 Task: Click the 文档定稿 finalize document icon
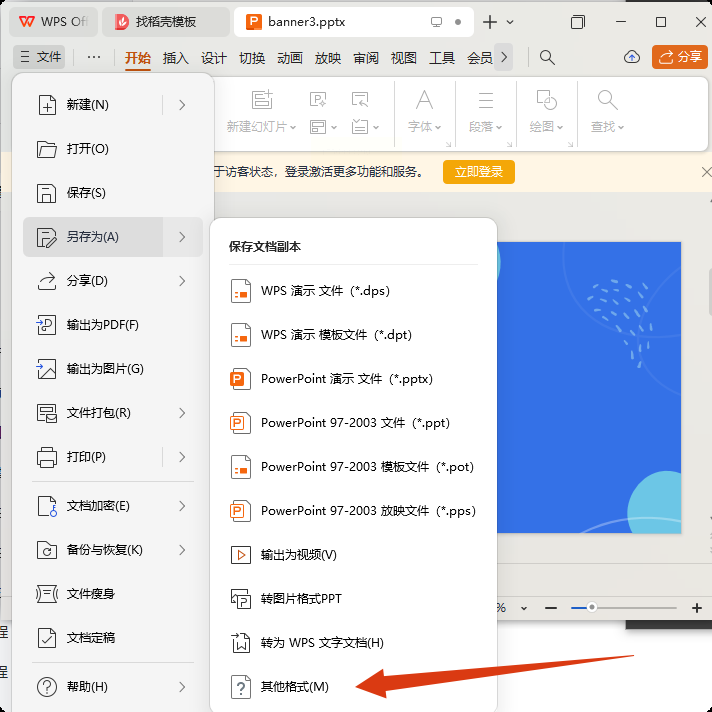coord(47,638)
